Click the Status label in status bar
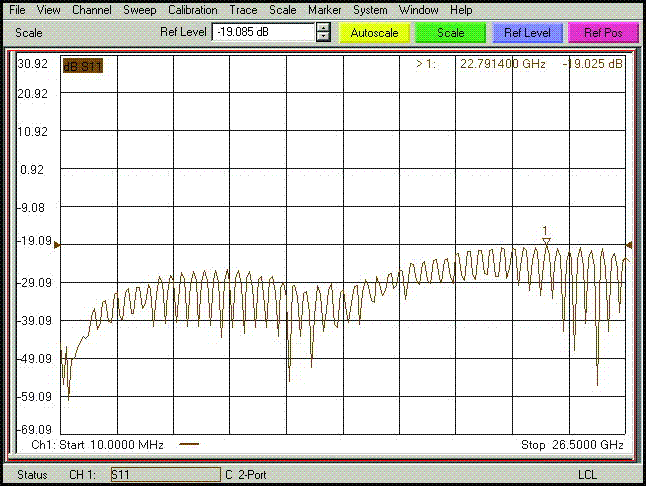The image size is (646, 486). click(x=32, y=475)
